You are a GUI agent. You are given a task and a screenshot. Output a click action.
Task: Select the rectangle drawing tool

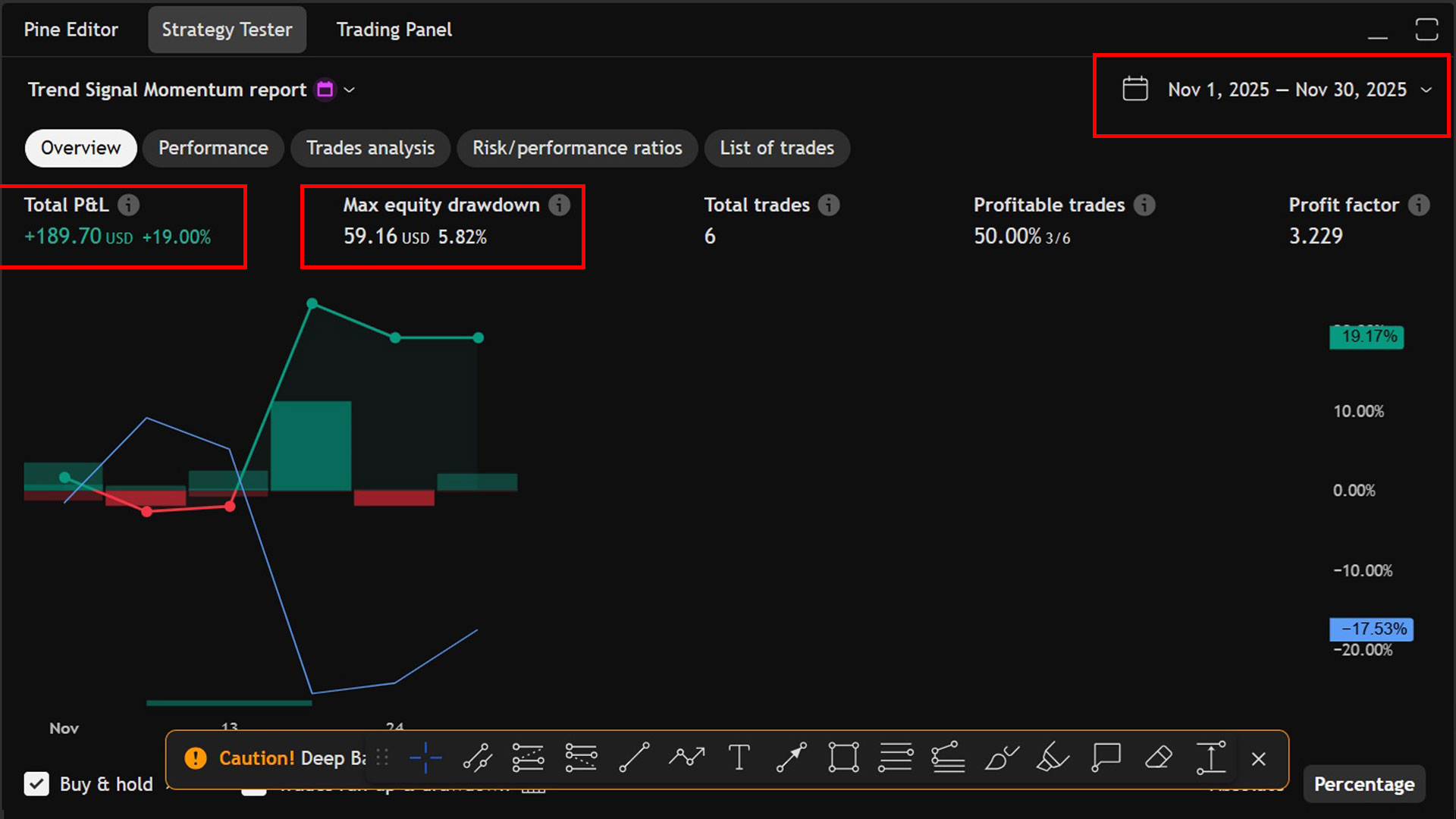tap(843, 758)
